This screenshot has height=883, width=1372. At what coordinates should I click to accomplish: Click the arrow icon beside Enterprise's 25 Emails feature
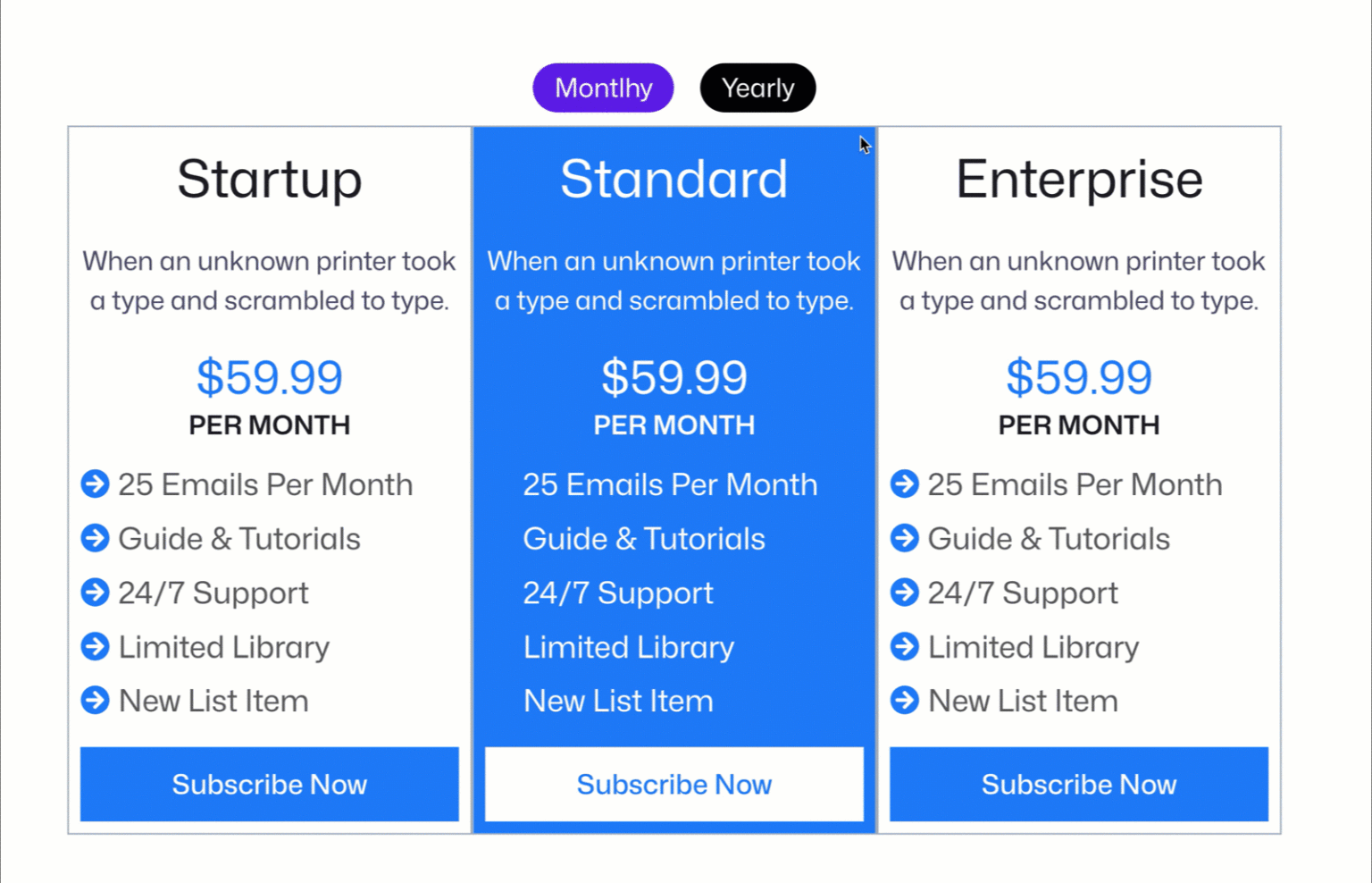click(x=904, y=484)
